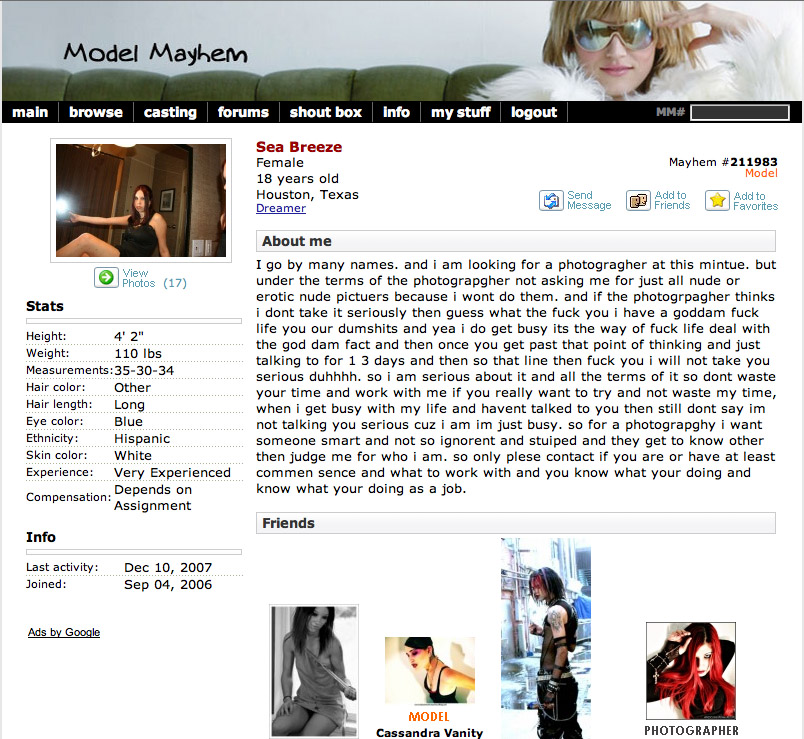Screen dimensions: 804x739
Task: Click the Model Mayhem logo text
Action: click(155, 53)
